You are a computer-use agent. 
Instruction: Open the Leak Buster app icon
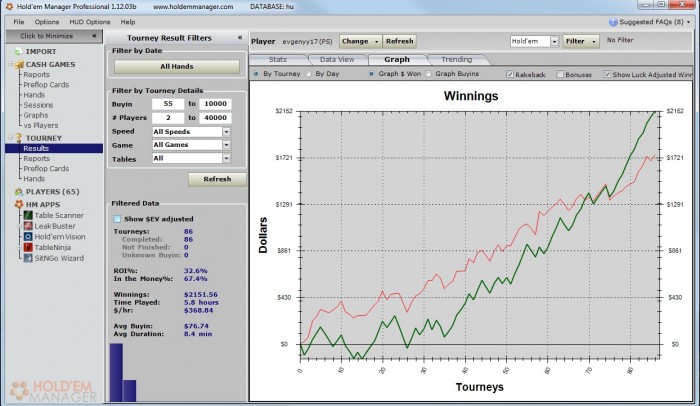click(x=28, y=226)
